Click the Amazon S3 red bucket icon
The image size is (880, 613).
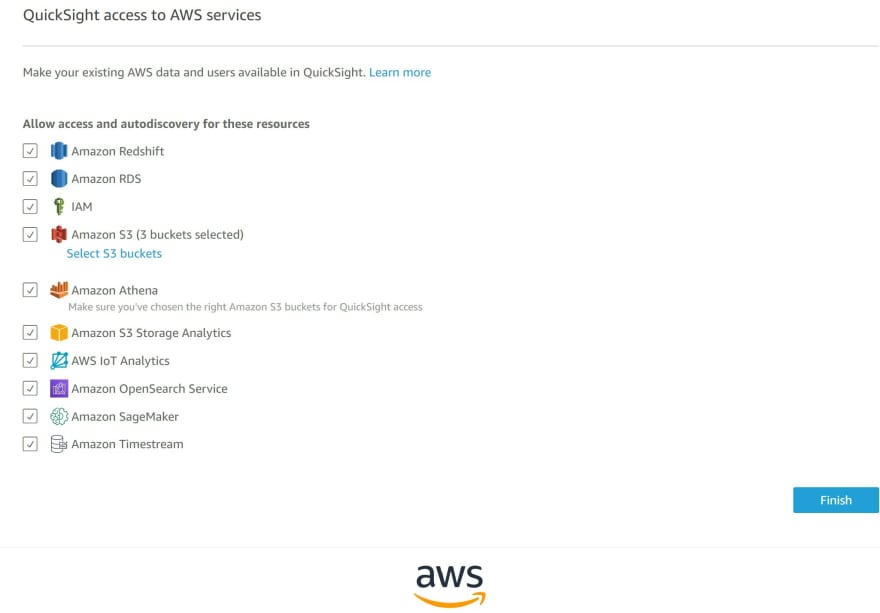tap(59, 234)
